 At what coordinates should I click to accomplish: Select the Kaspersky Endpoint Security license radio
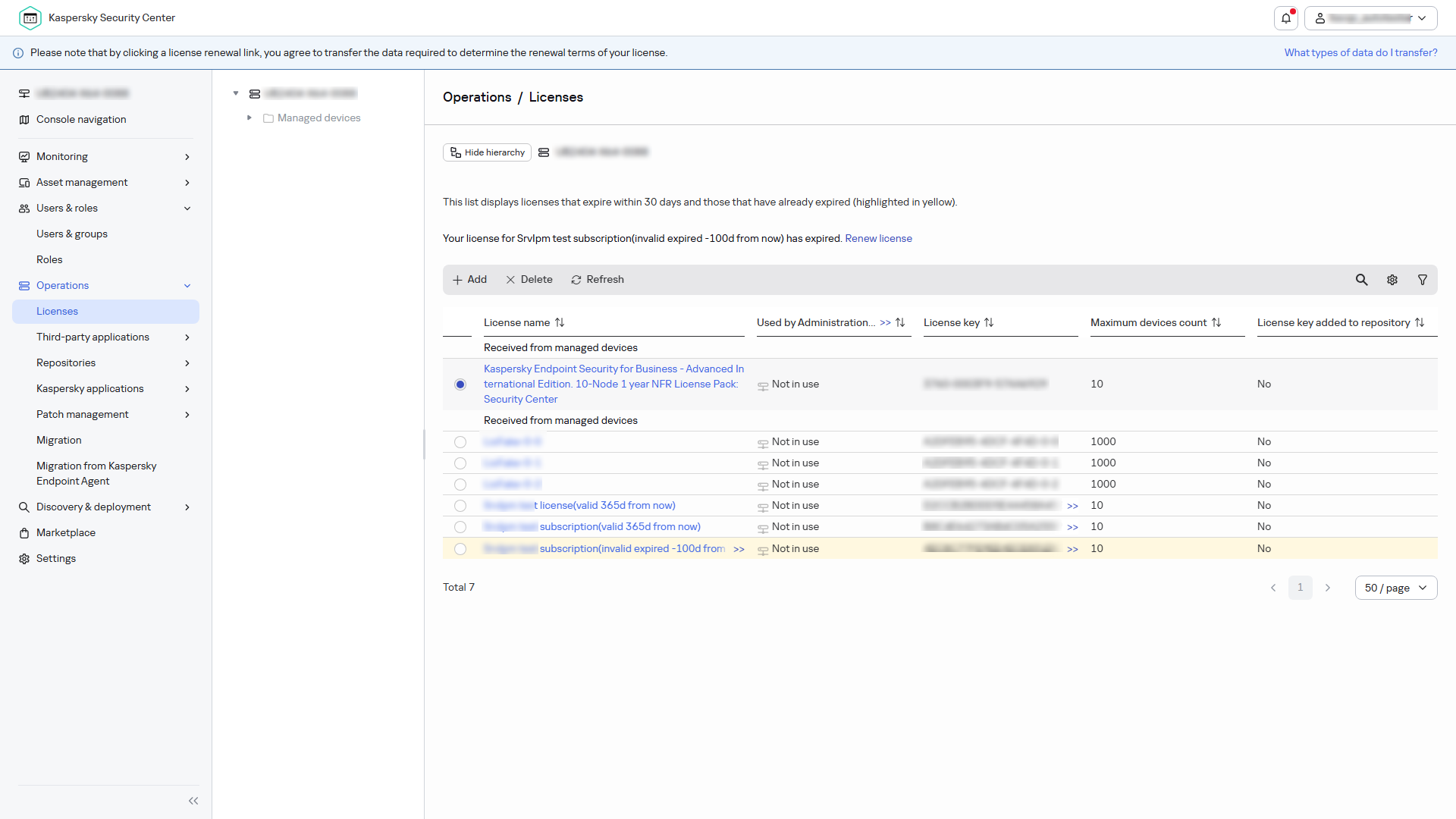[460, 384]
